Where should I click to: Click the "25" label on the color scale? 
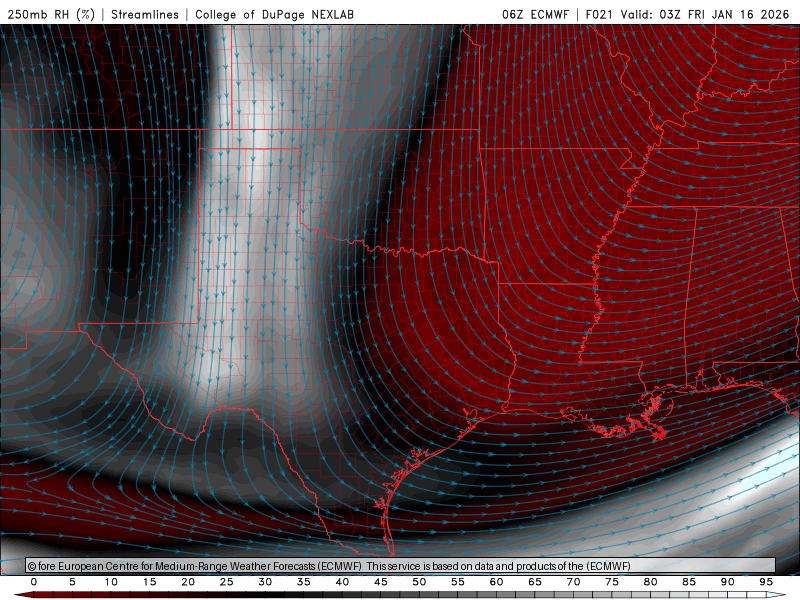click(227, 582)
